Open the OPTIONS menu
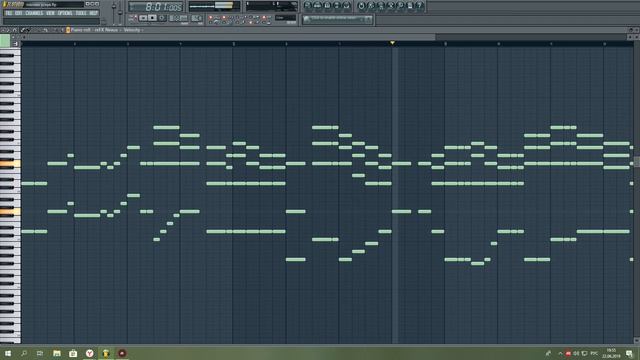The image size is (640, 360). click(x=65, y=13)
